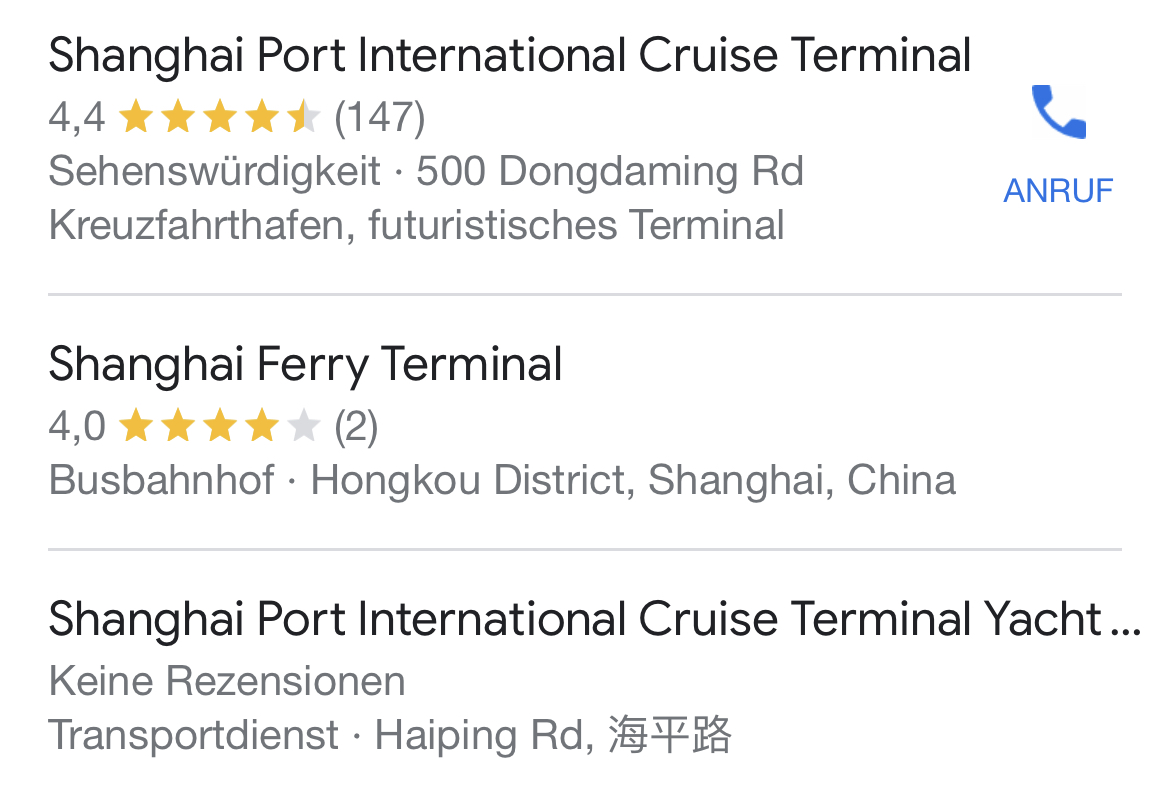Click the 4,4 rating number
Viewport: 1170px width, 802px height.
pyautogui.click(x=76, y=118)
